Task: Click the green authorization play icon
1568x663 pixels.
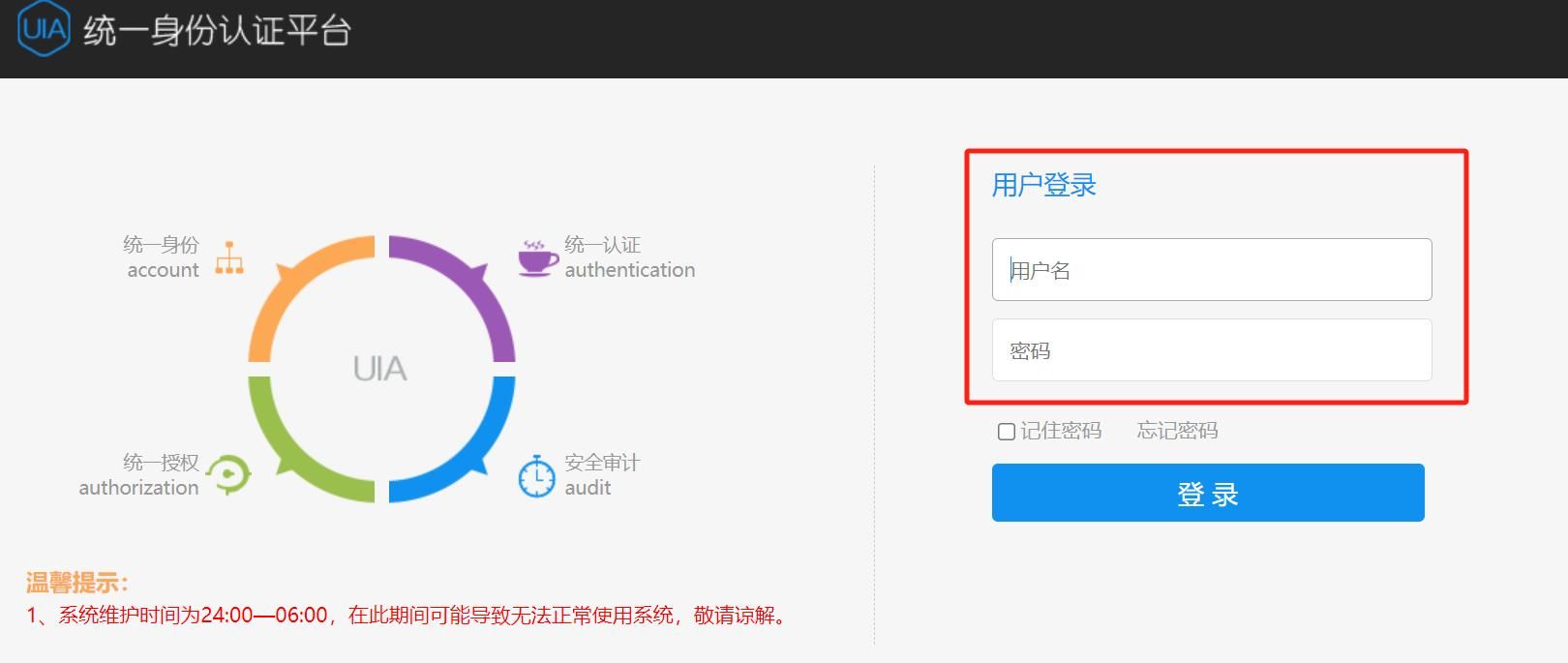Action: click(229, 474)
